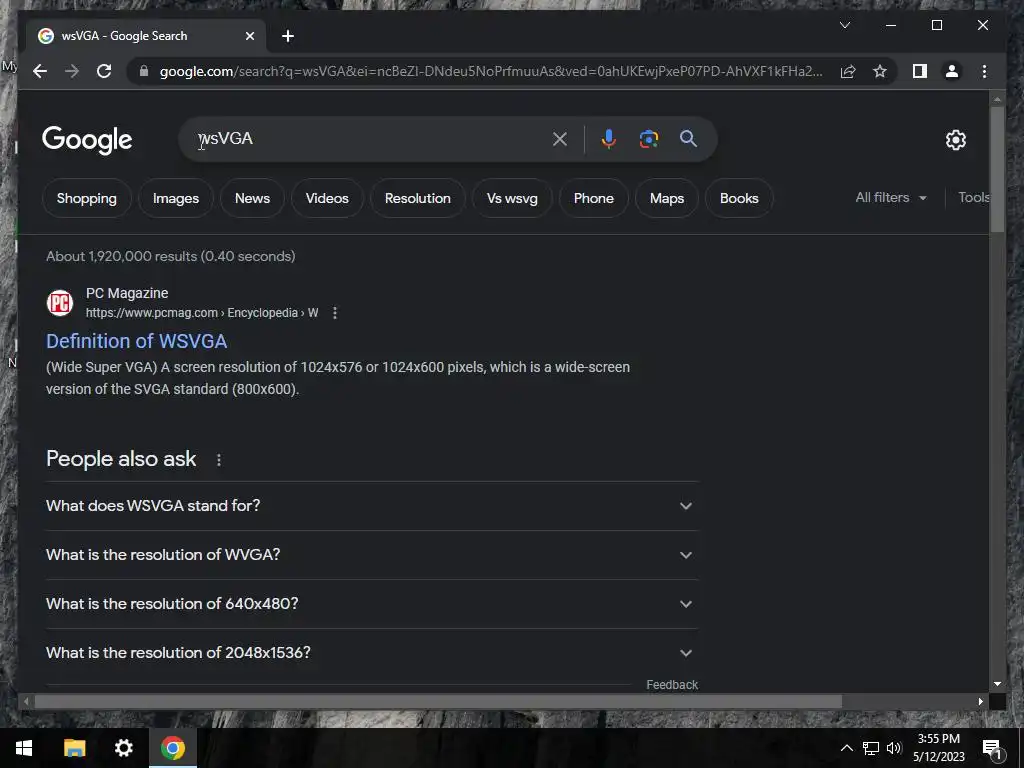Share this page icon in address bar
This screenshot has height=768, width=1024.
(848, 71)
